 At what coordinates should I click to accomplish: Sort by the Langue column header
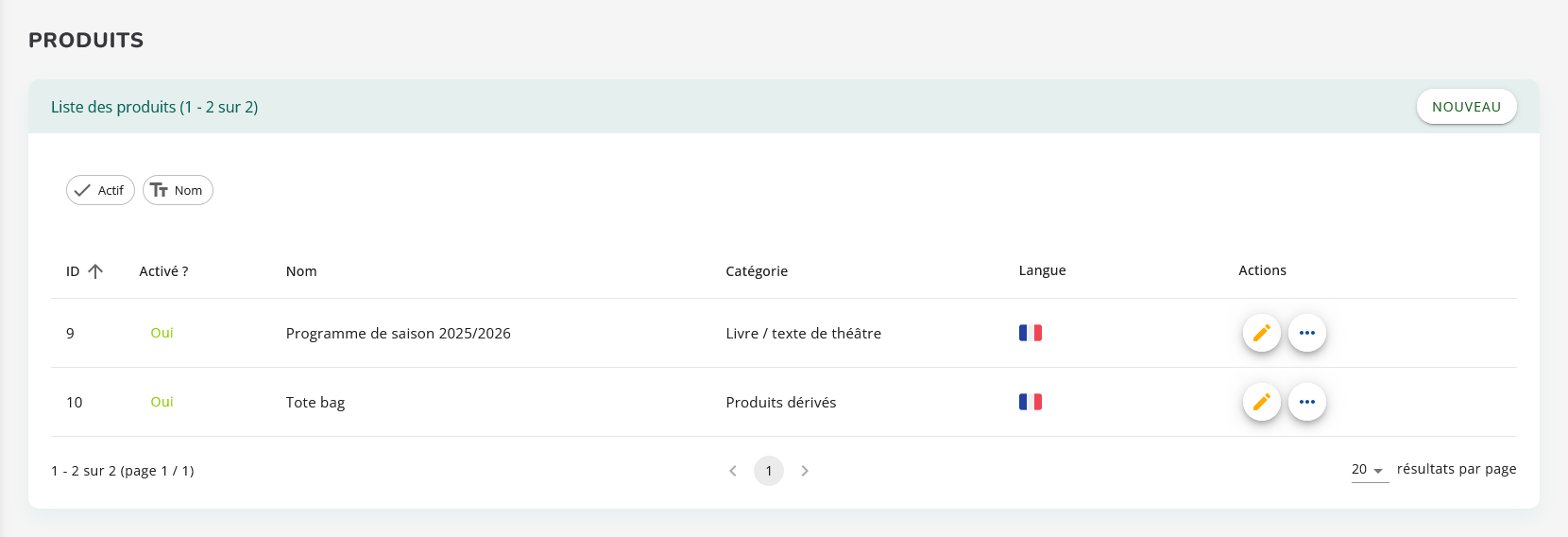click(1042, 270)
